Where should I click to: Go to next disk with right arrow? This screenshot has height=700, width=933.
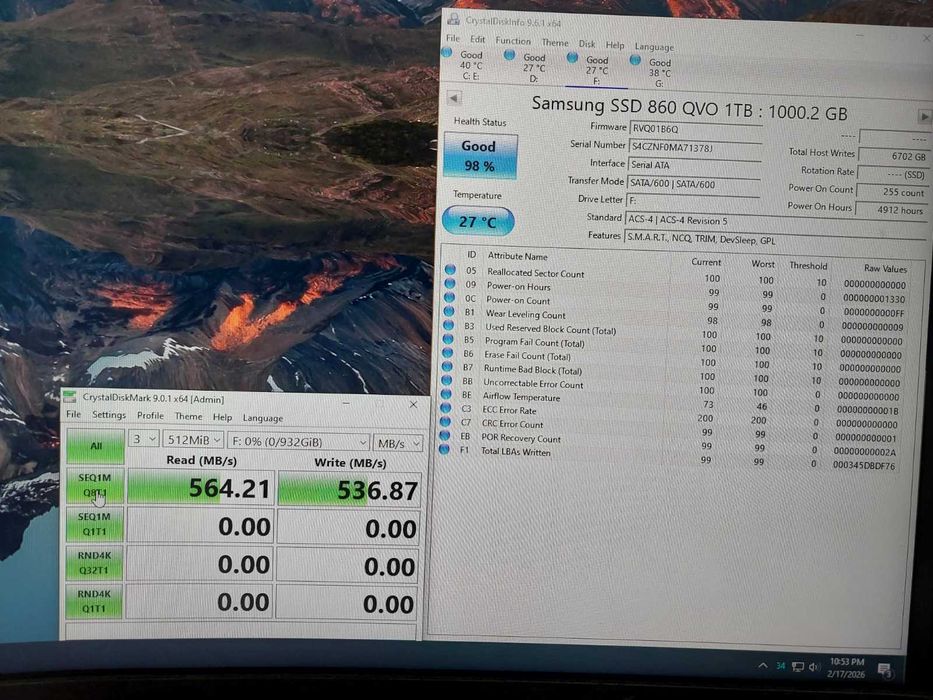click(923, 117)
